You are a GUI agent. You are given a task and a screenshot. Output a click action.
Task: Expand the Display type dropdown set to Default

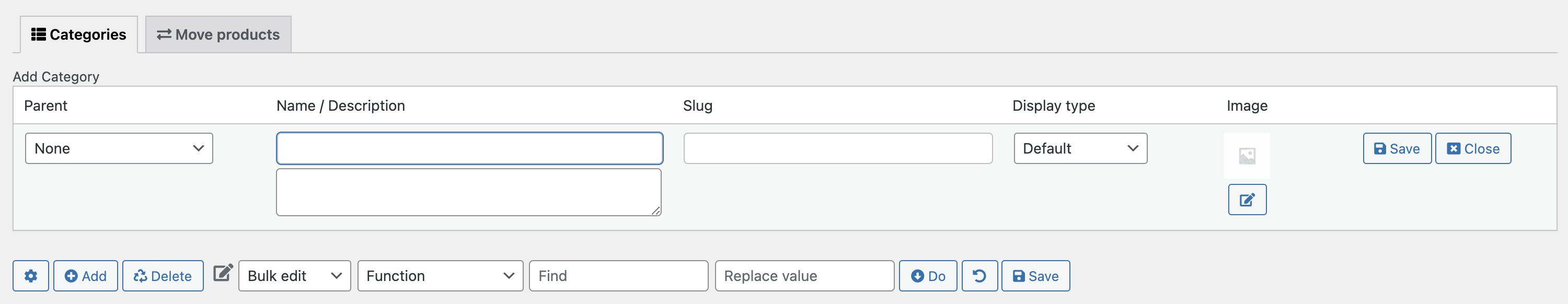coord(1080,148)
